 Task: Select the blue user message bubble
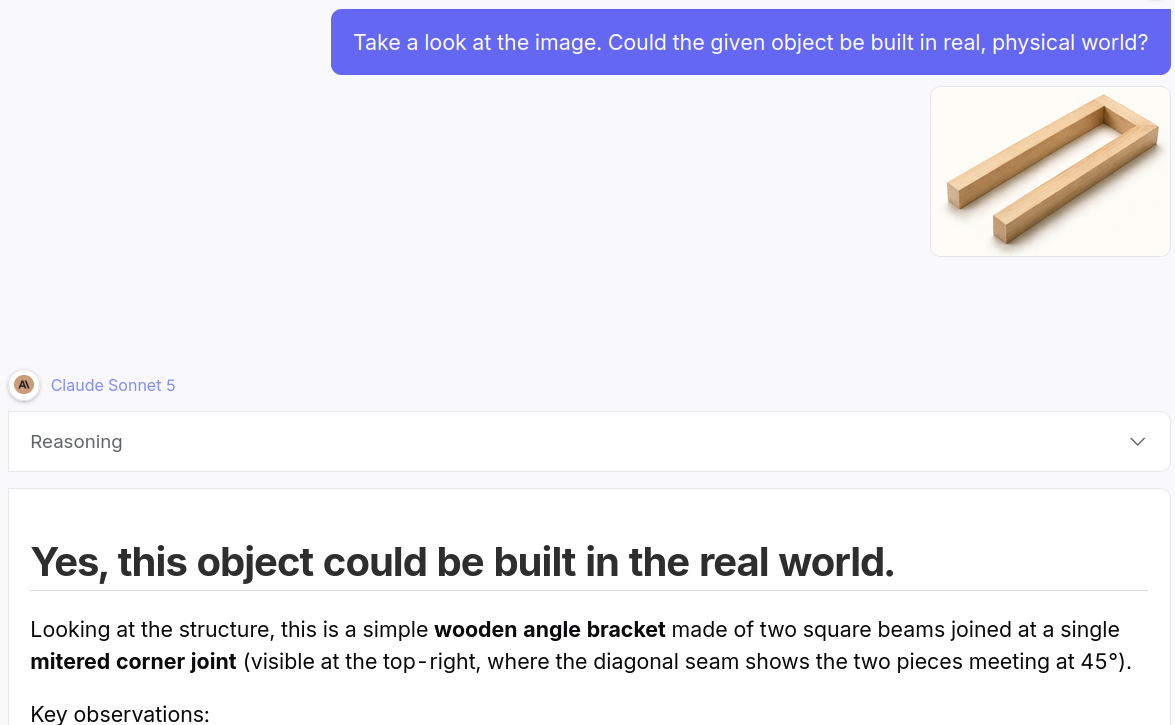tap(750, 42)
